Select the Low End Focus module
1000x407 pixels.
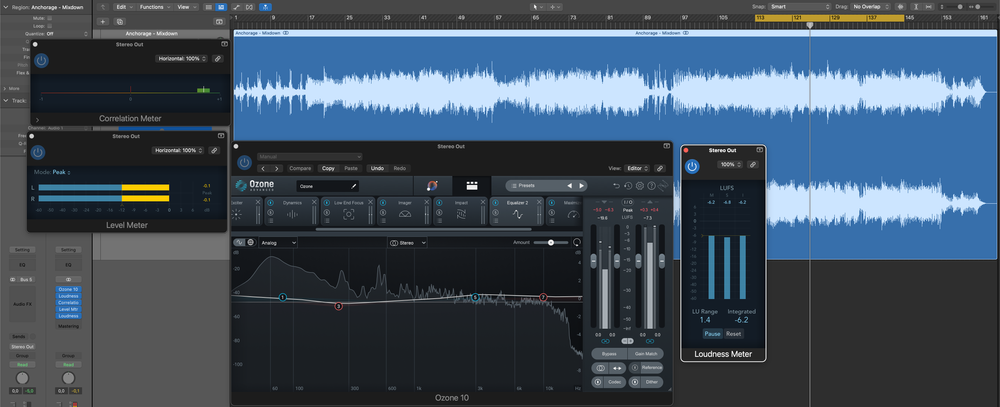348,211
